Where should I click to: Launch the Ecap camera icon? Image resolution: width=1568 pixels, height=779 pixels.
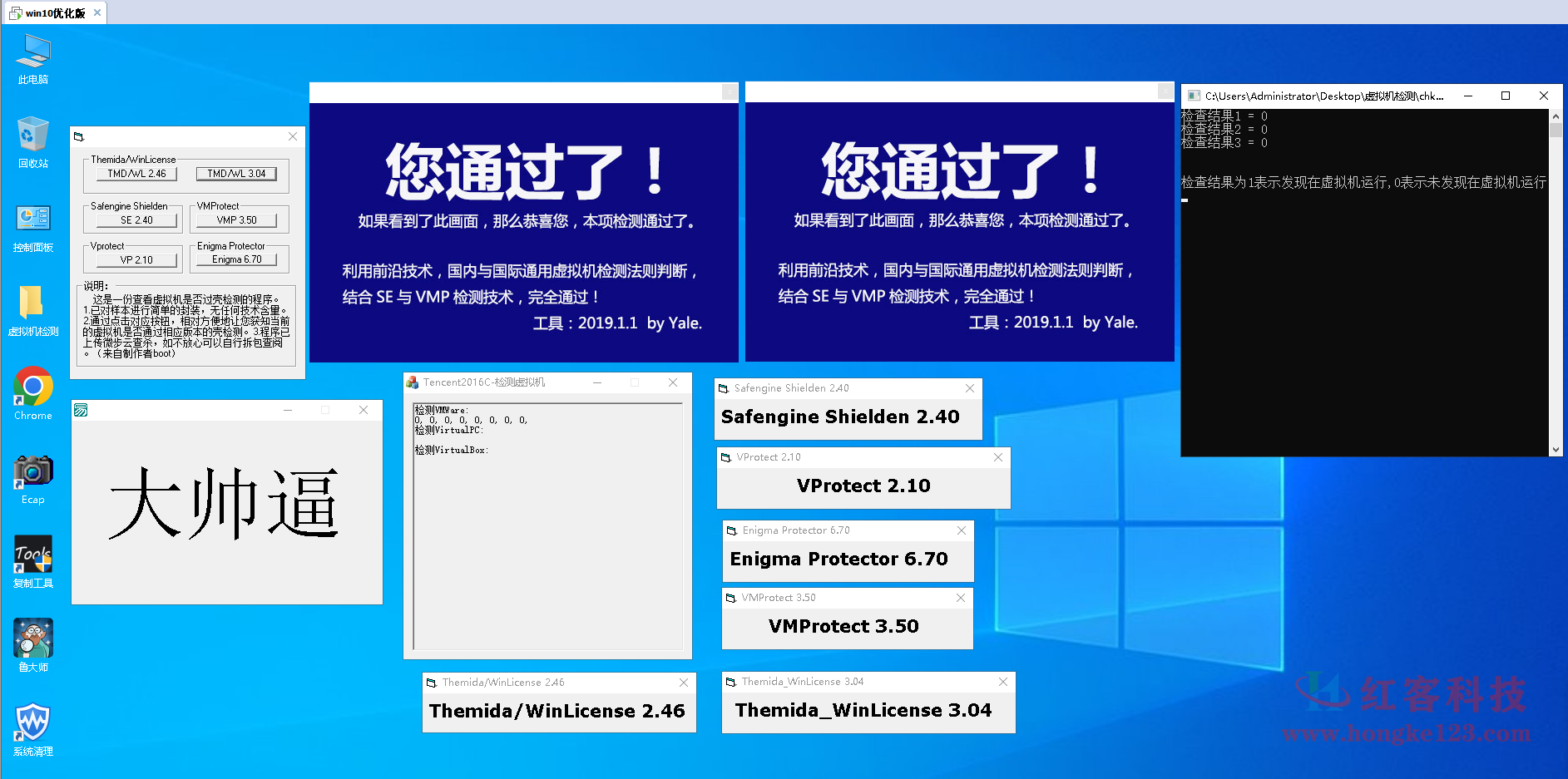coord(33,479)
